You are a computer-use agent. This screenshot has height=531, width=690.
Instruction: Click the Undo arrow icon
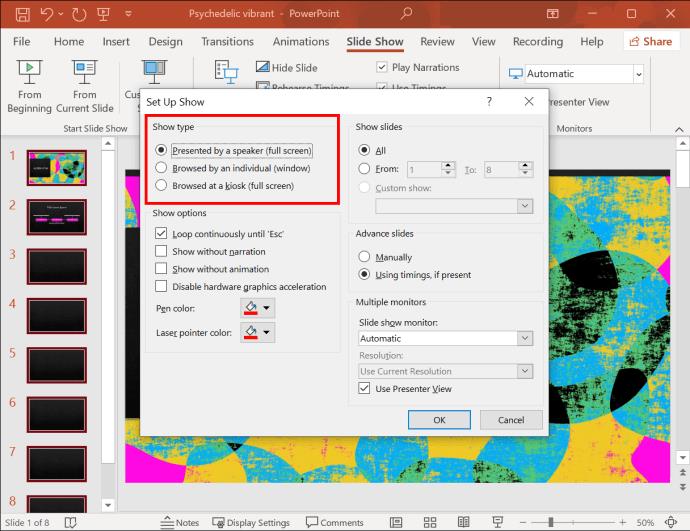click(x=47, y=14)
